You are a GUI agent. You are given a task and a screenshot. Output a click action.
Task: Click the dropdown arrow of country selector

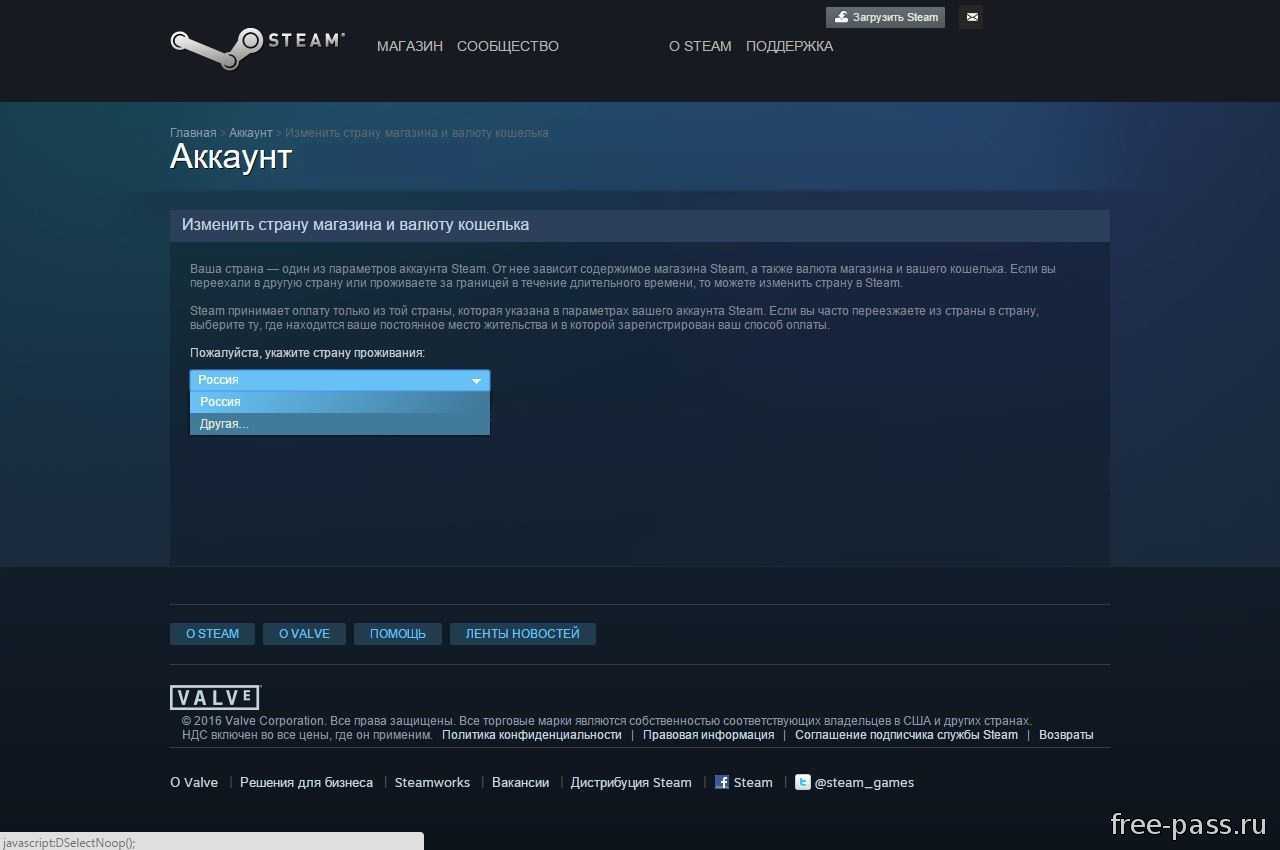pyautogui.click(x=477, y=381)
